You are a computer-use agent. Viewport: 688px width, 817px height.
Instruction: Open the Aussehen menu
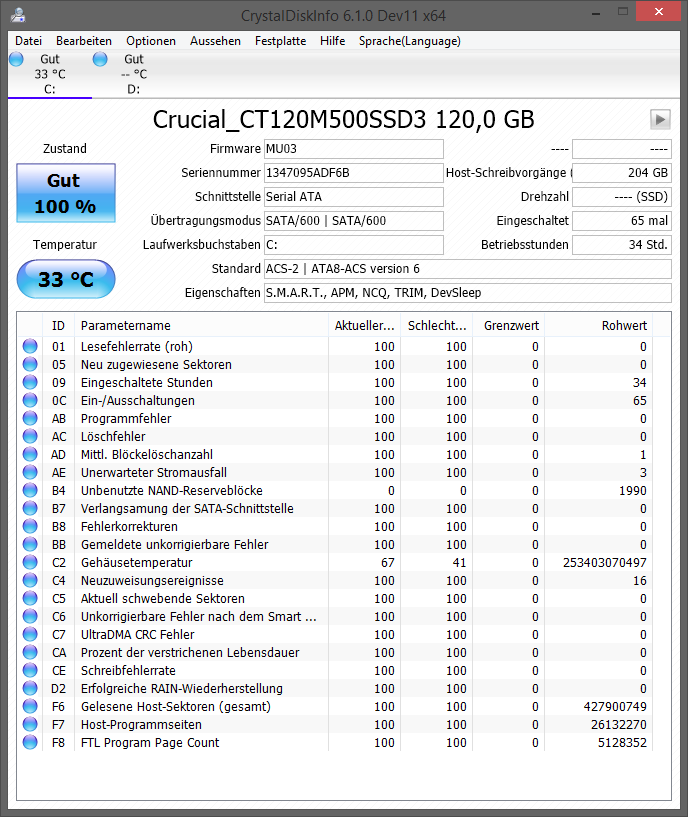point(215,41)
